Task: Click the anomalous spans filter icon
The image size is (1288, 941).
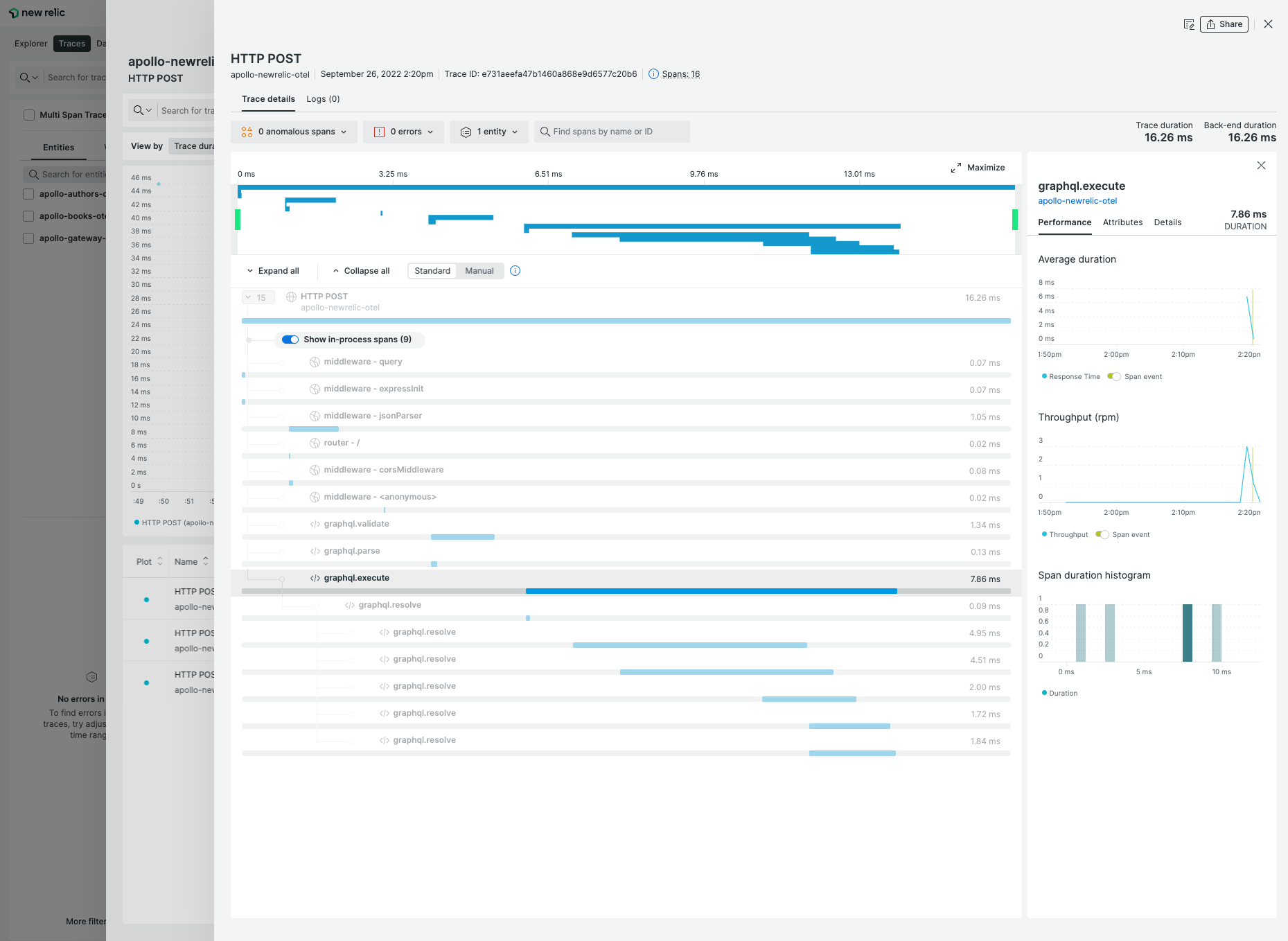Action: 247,132
